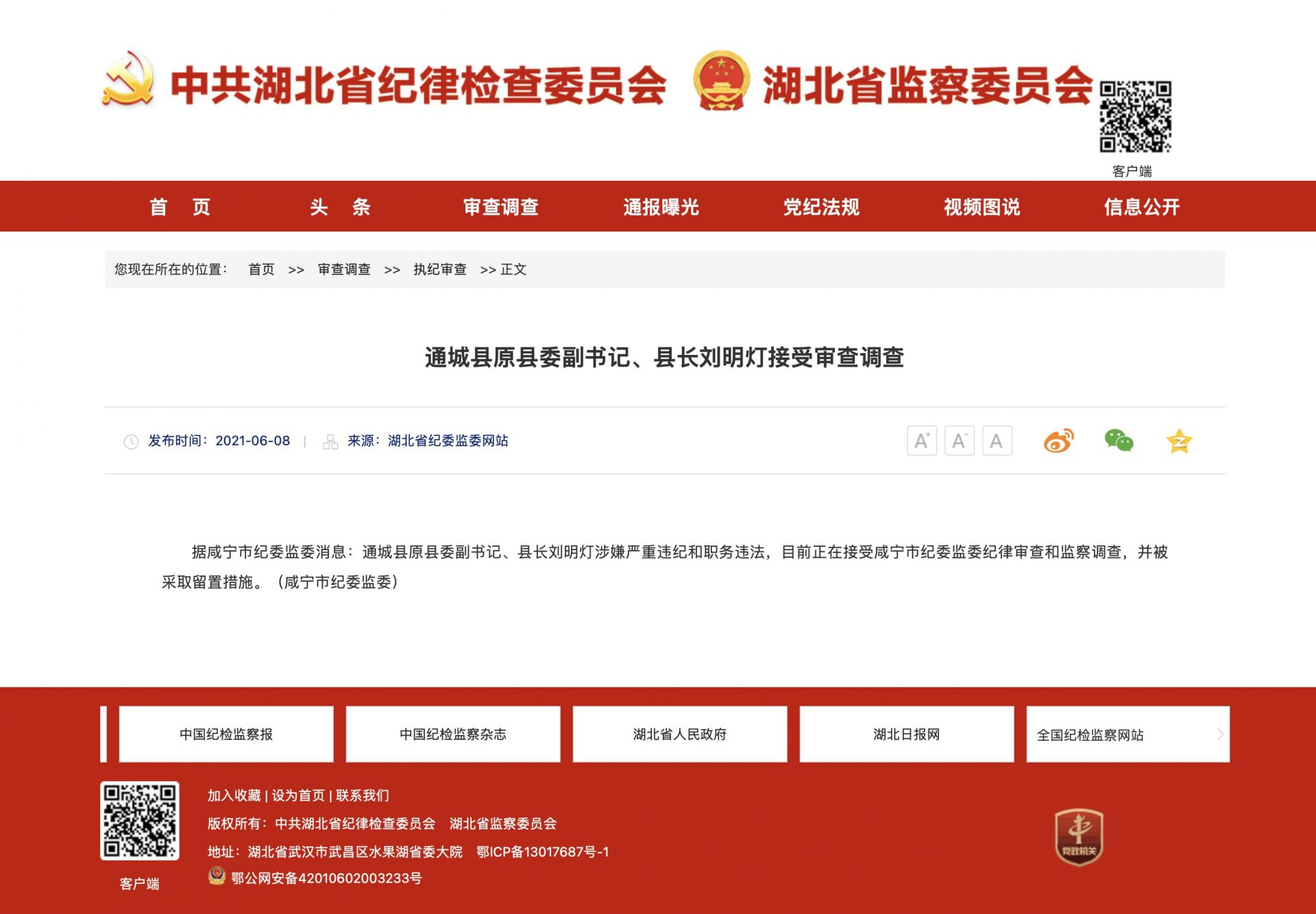1316x914 pixels.
Task: Open 党纪法规 navigation item
Action: coord(821,207)
